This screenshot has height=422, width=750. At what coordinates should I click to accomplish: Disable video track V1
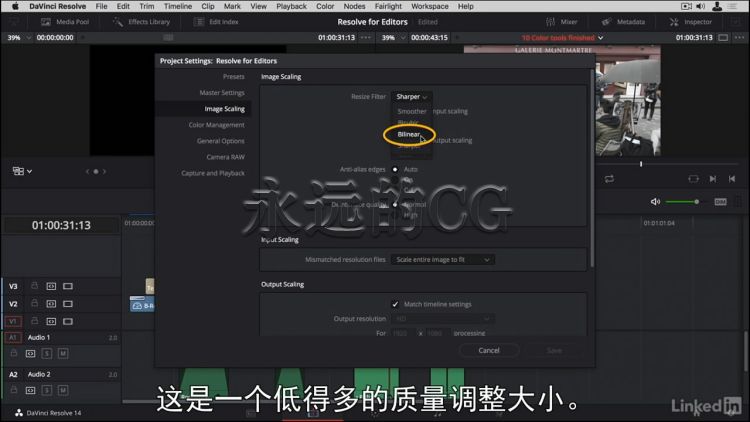point(68,321)
